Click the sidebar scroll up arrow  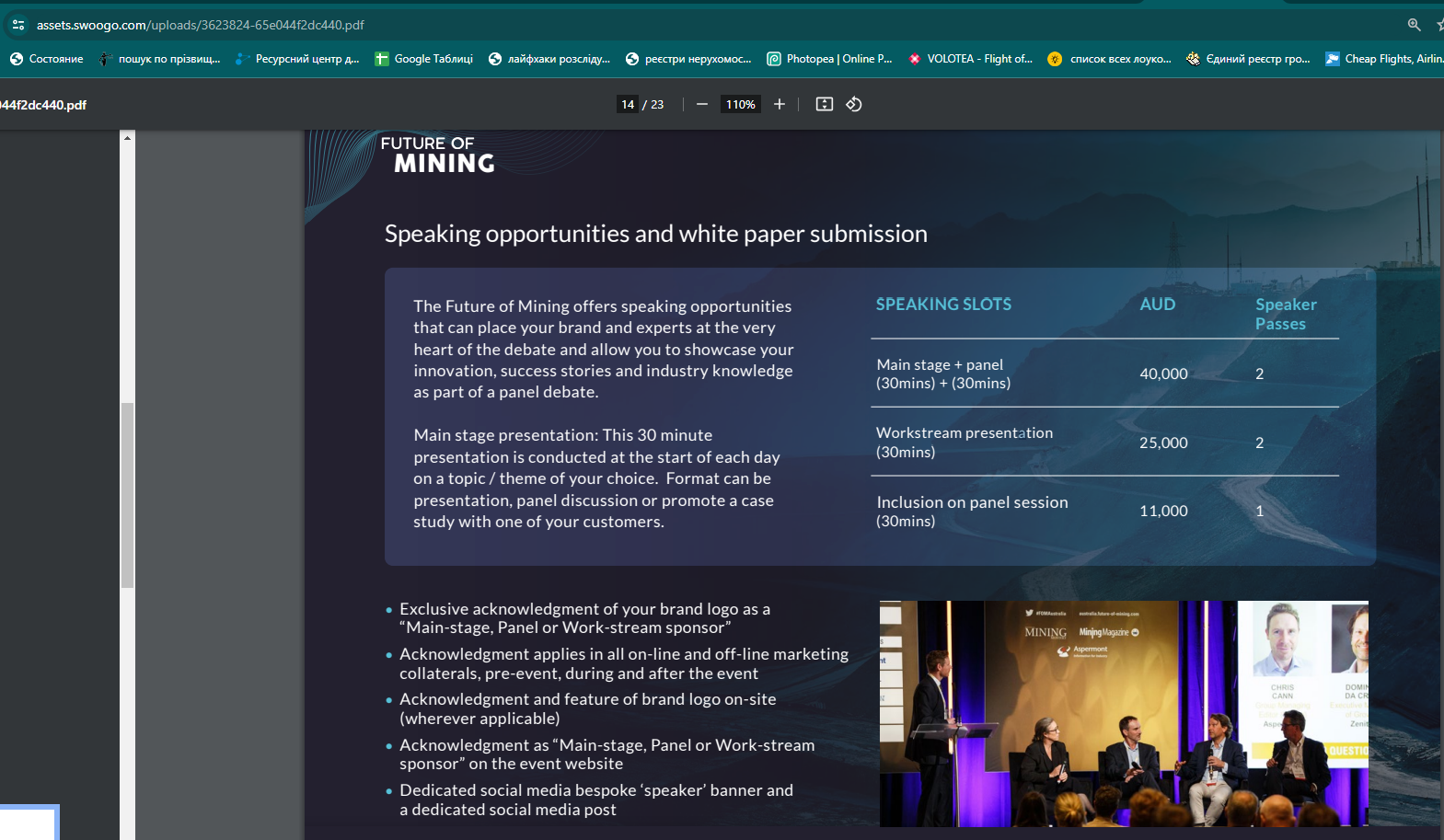pyautogui.click(x=127, y=137)
